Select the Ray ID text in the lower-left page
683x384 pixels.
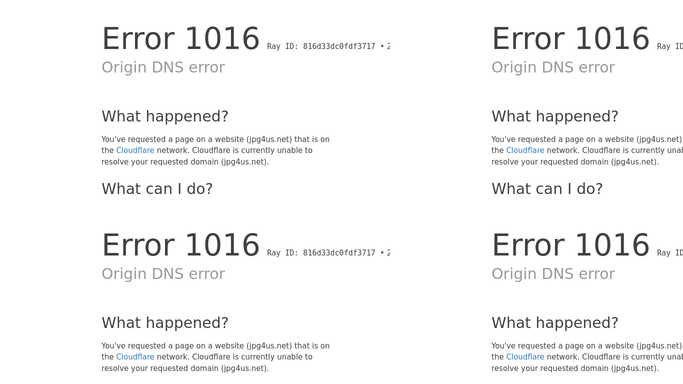(x=328, y=253)
